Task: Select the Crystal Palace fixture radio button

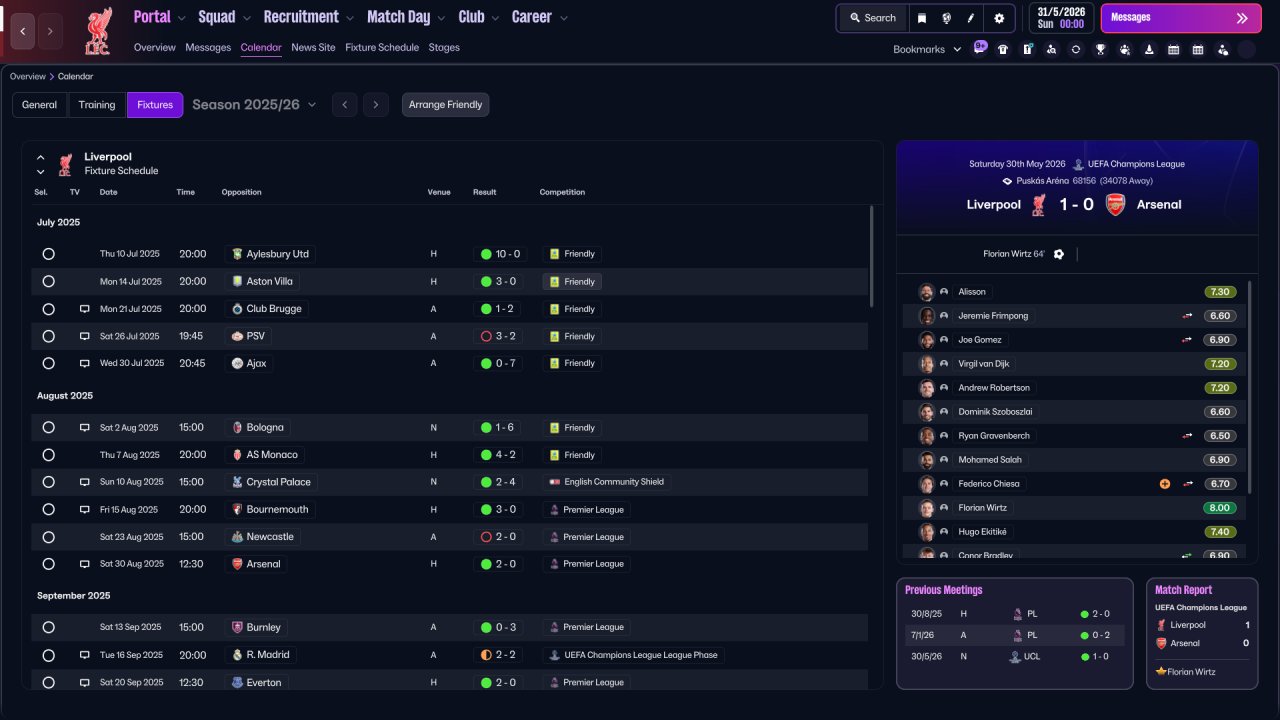Action: pyautogui.click(x=48, y=482)
